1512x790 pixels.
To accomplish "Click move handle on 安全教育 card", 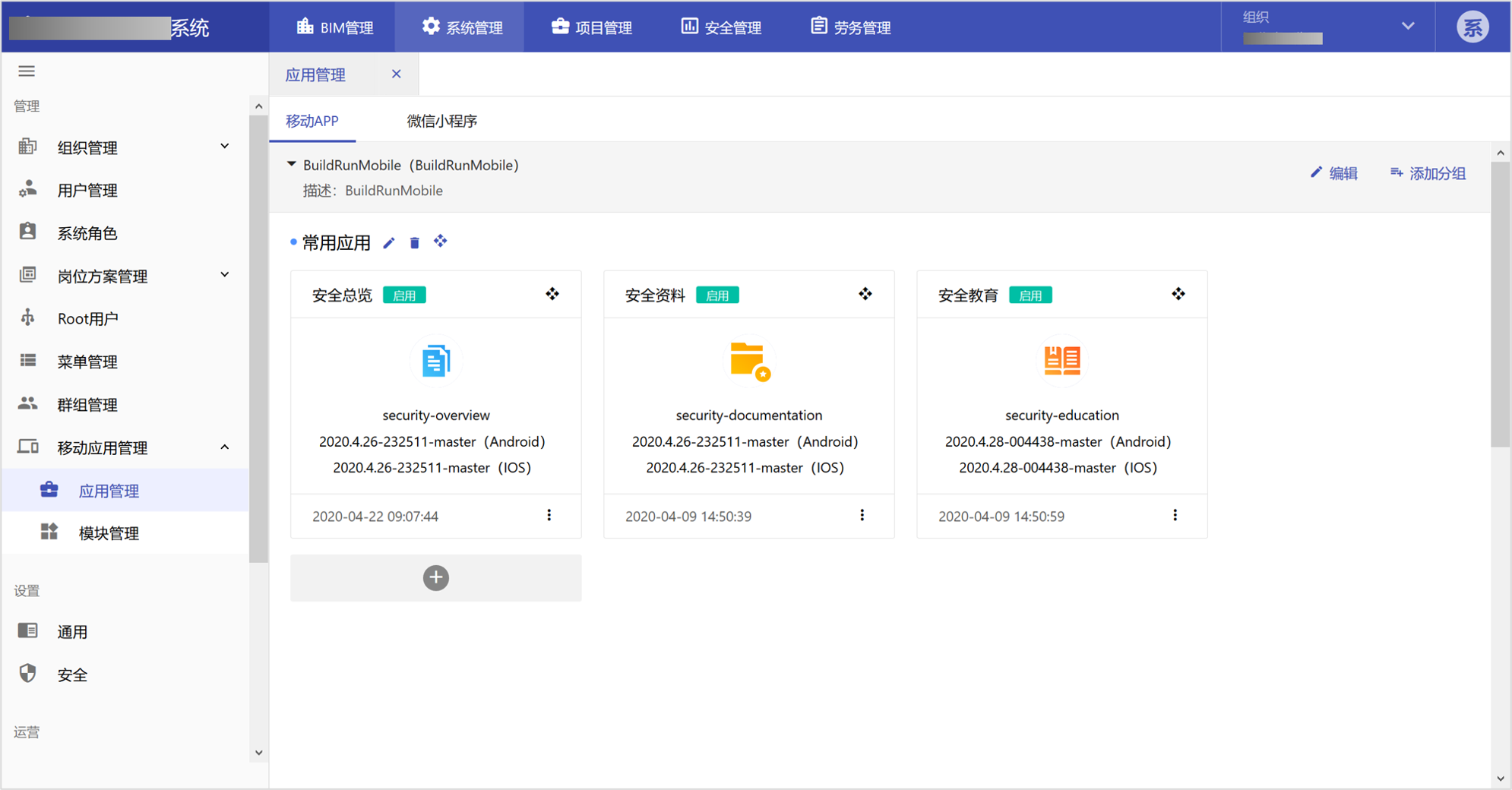I will [x=1178, y=294].
